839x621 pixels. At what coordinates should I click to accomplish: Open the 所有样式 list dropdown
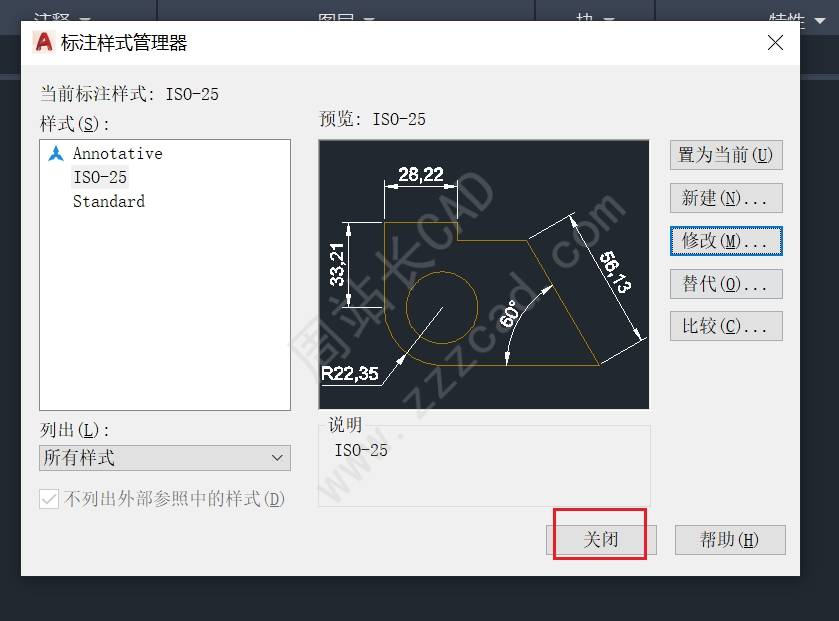(165, 458)
